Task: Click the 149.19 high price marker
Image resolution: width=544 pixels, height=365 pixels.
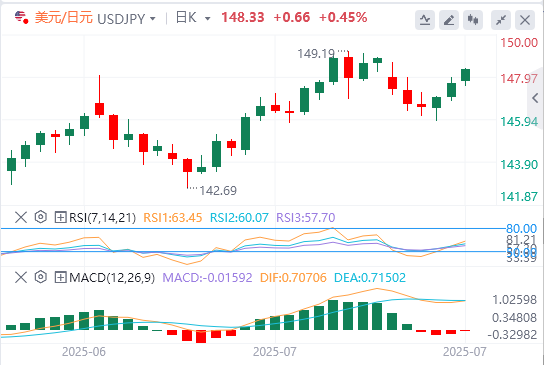Action: pyautogui.click(x=316, y=54)
